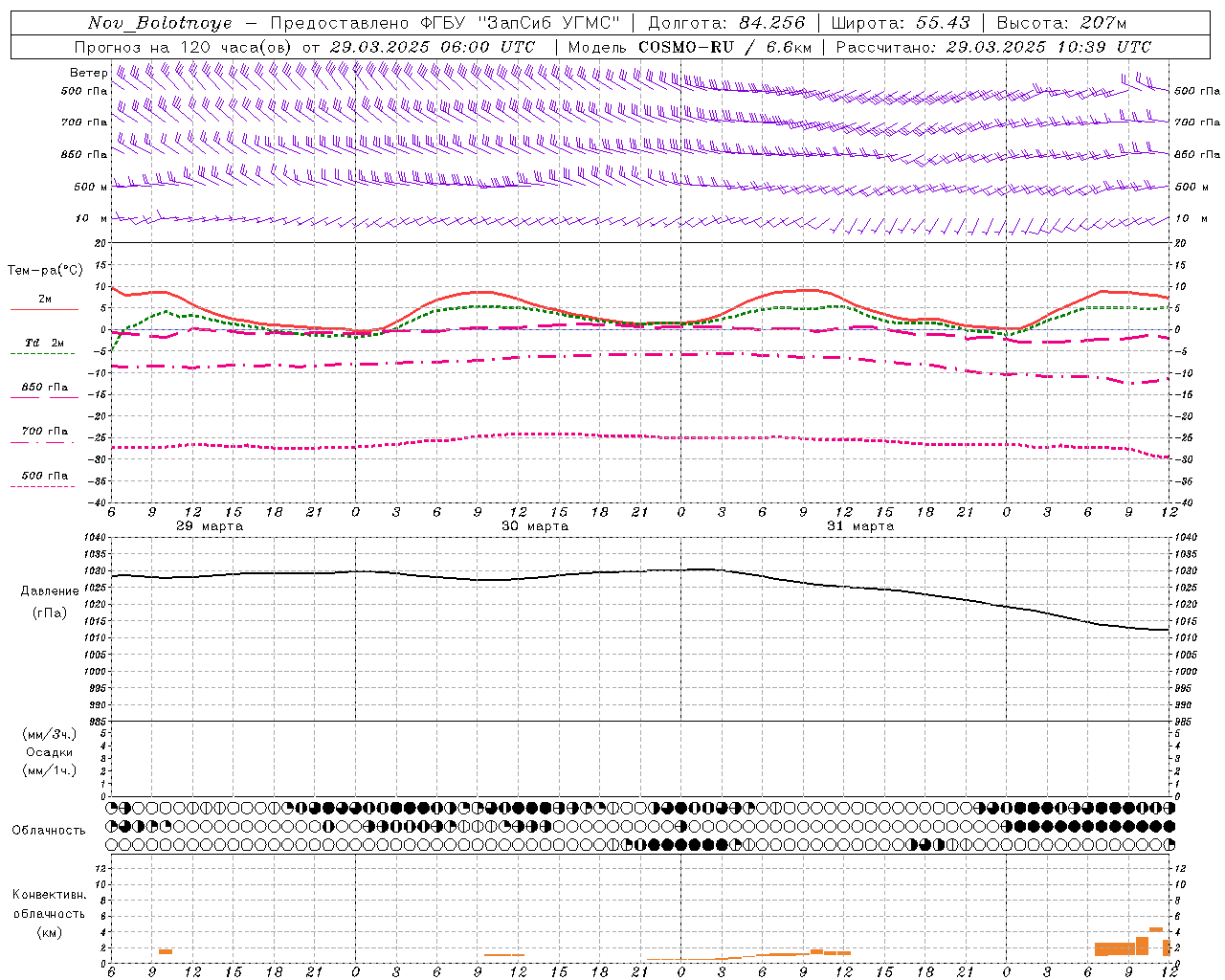Click the 30 марта date label

[x=535, y=526]
